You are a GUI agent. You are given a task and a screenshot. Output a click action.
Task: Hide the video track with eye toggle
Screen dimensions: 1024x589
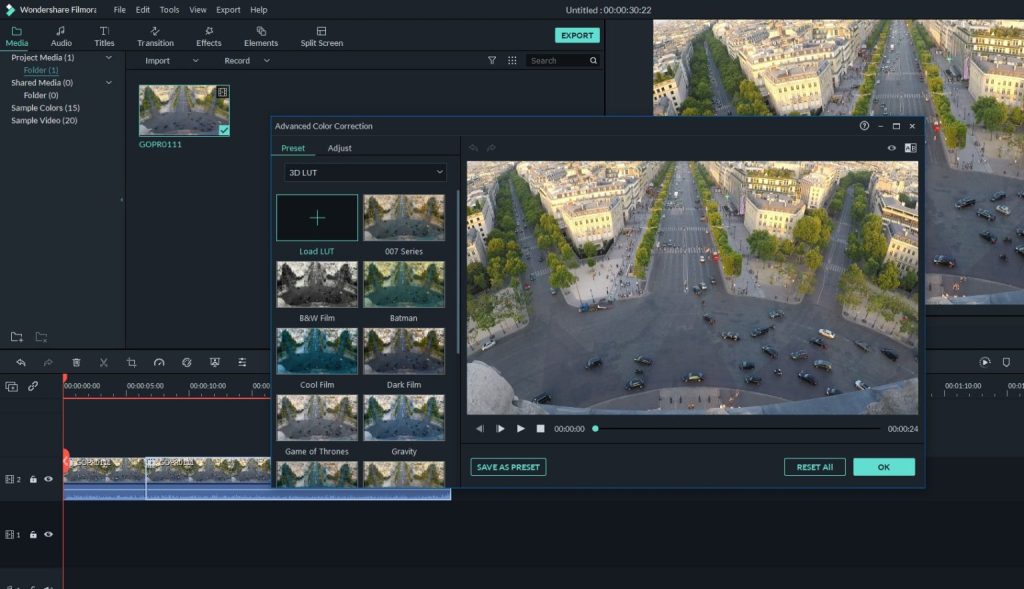[x=47, y=479]
